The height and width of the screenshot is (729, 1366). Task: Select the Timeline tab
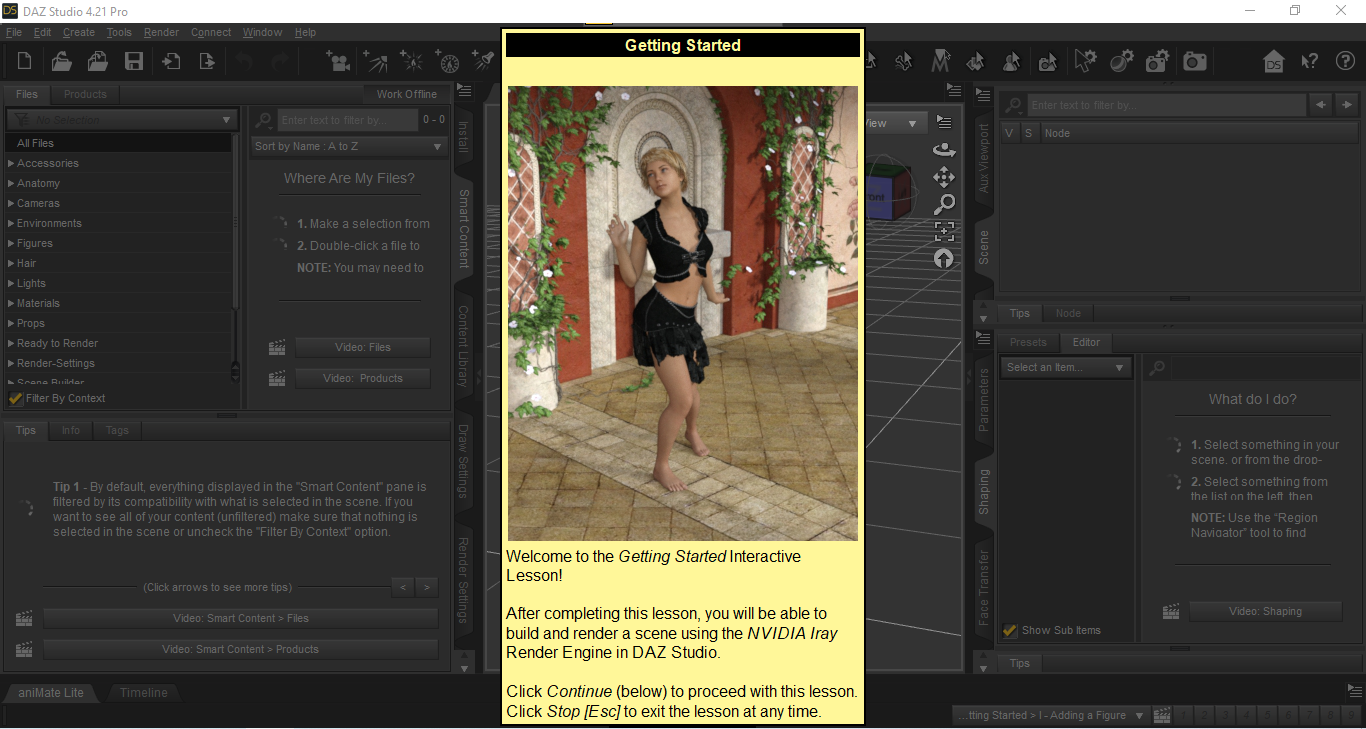click(x=144, y=692)
